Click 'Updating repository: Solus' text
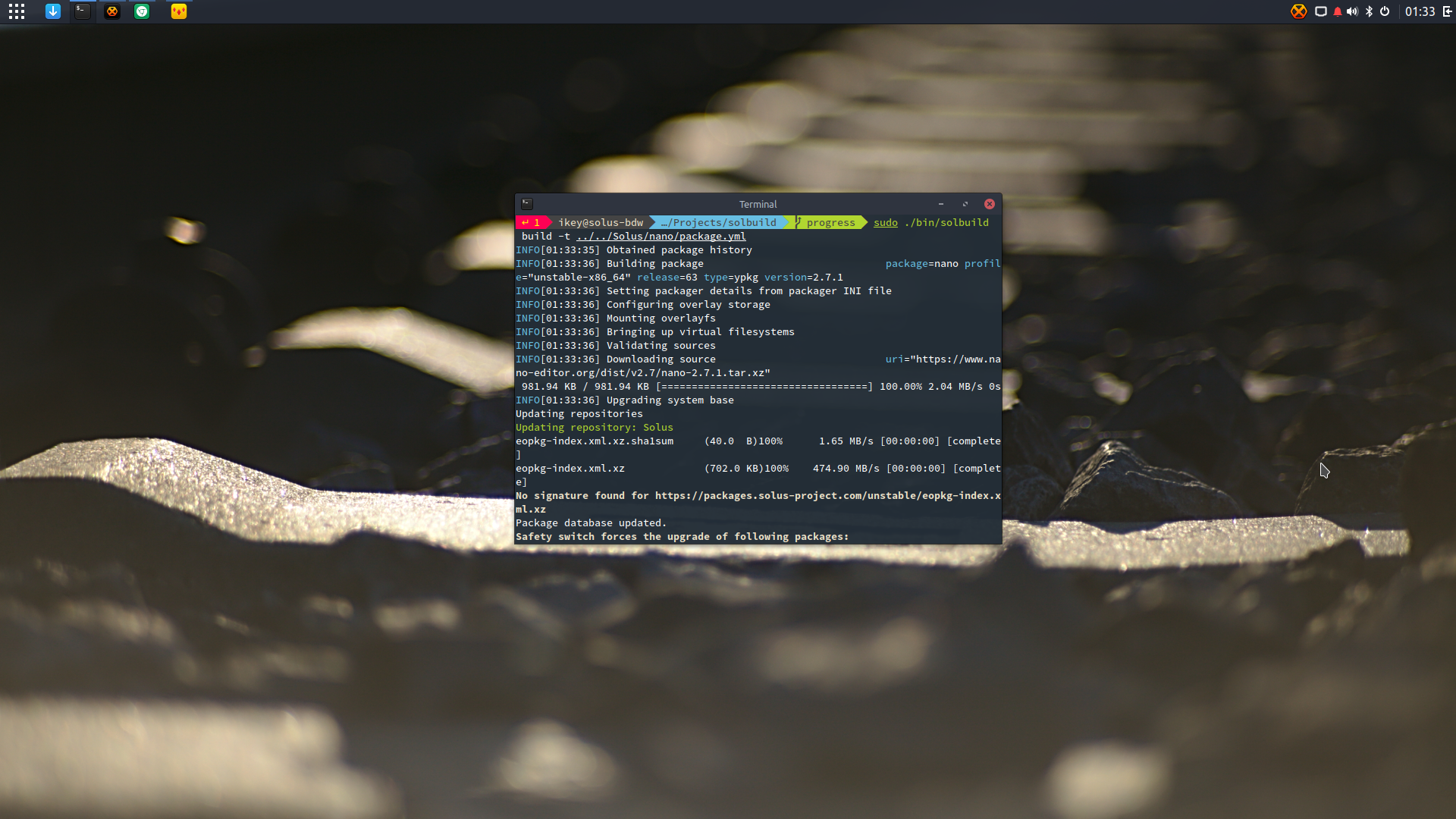This screenshot has height=819, width=1456. click(595, 427)
